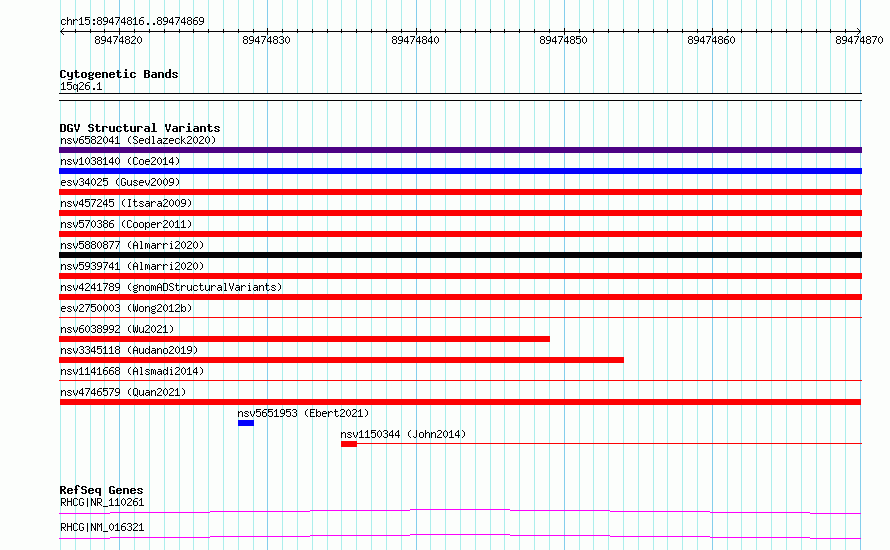
Task: Open the esv2750003 (Wong2012b) label
Action: point(126,308)
